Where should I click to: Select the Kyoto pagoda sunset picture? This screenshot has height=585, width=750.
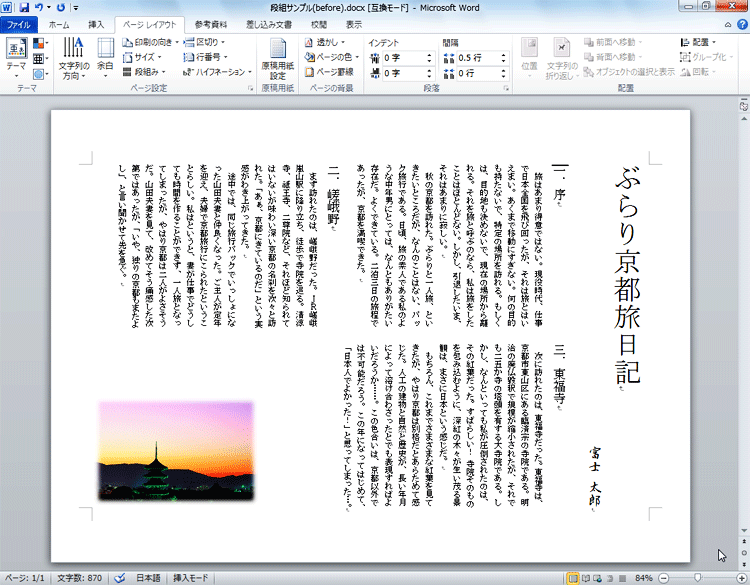[x=176, y=451]
